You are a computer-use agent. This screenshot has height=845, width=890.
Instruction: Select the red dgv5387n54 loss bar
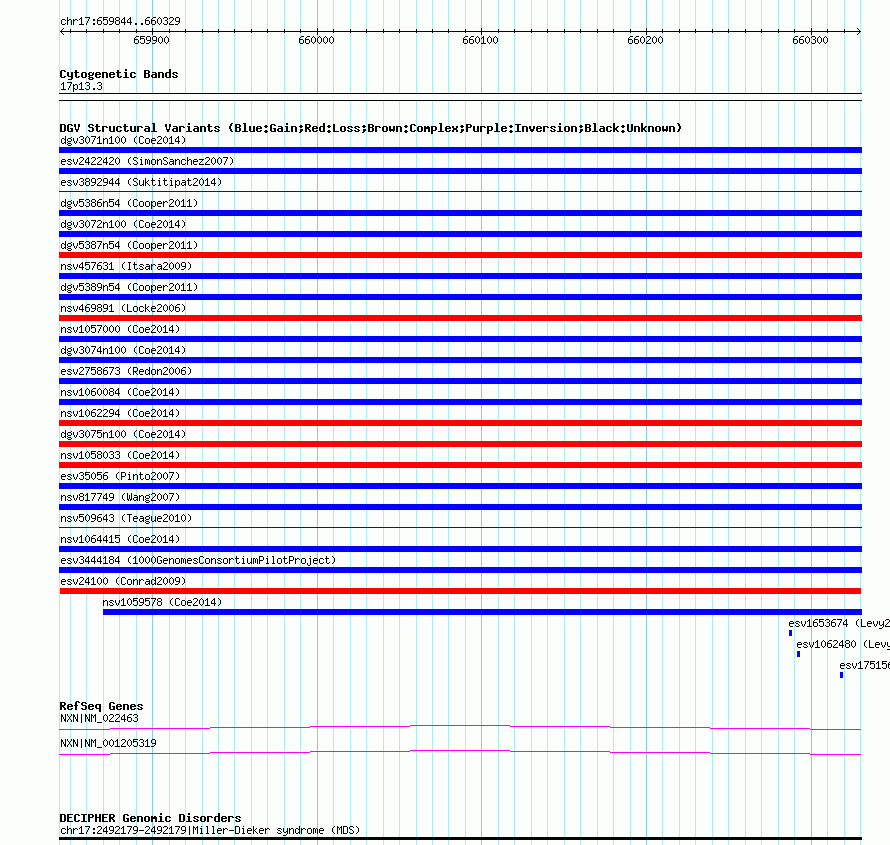pos(460,255)
